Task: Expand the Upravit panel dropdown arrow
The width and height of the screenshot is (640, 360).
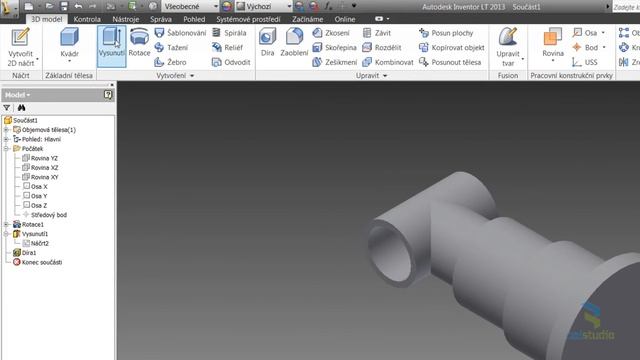Action: 385,76
